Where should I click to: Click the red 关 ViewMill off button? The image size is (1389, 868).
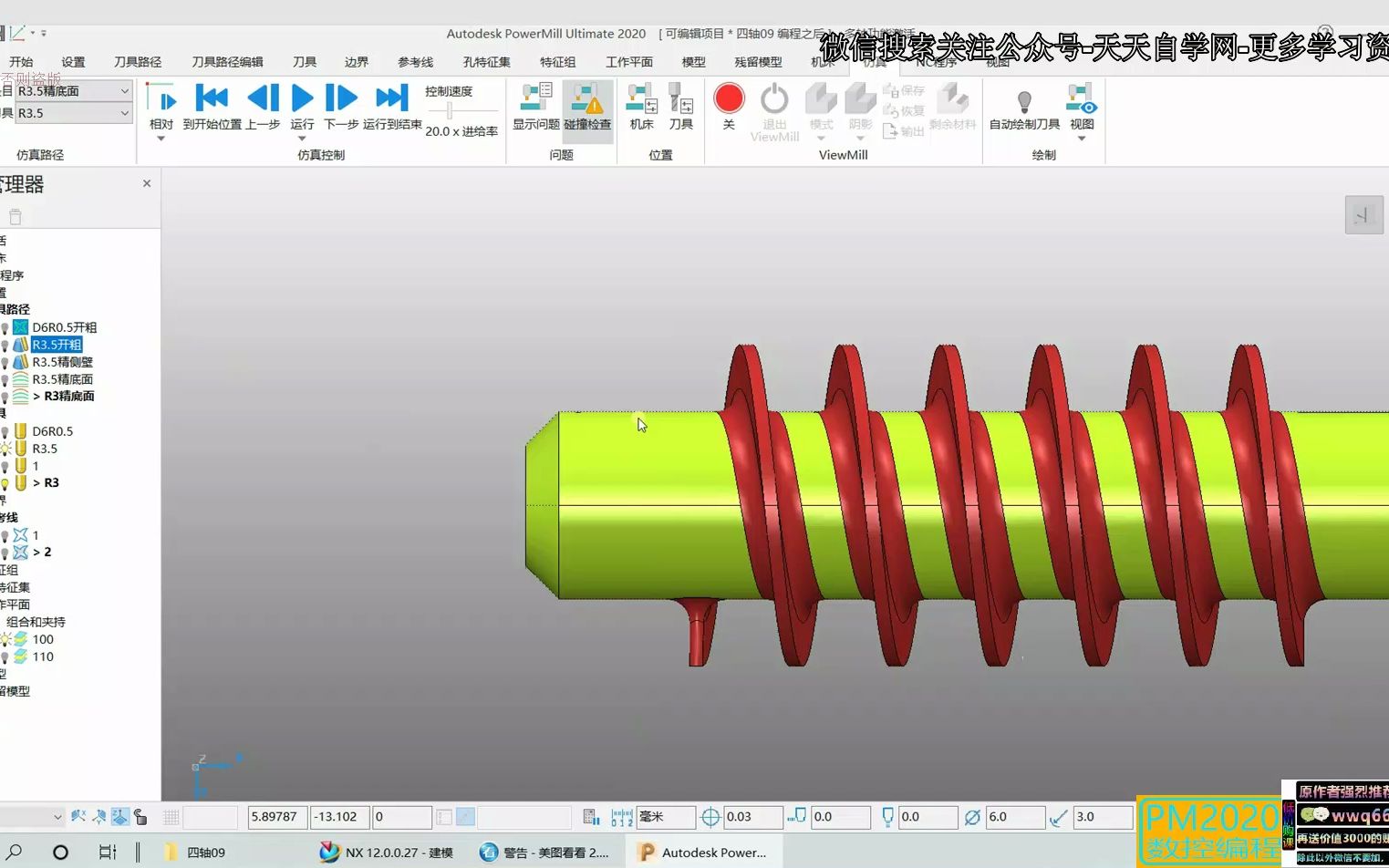(729, 98)
